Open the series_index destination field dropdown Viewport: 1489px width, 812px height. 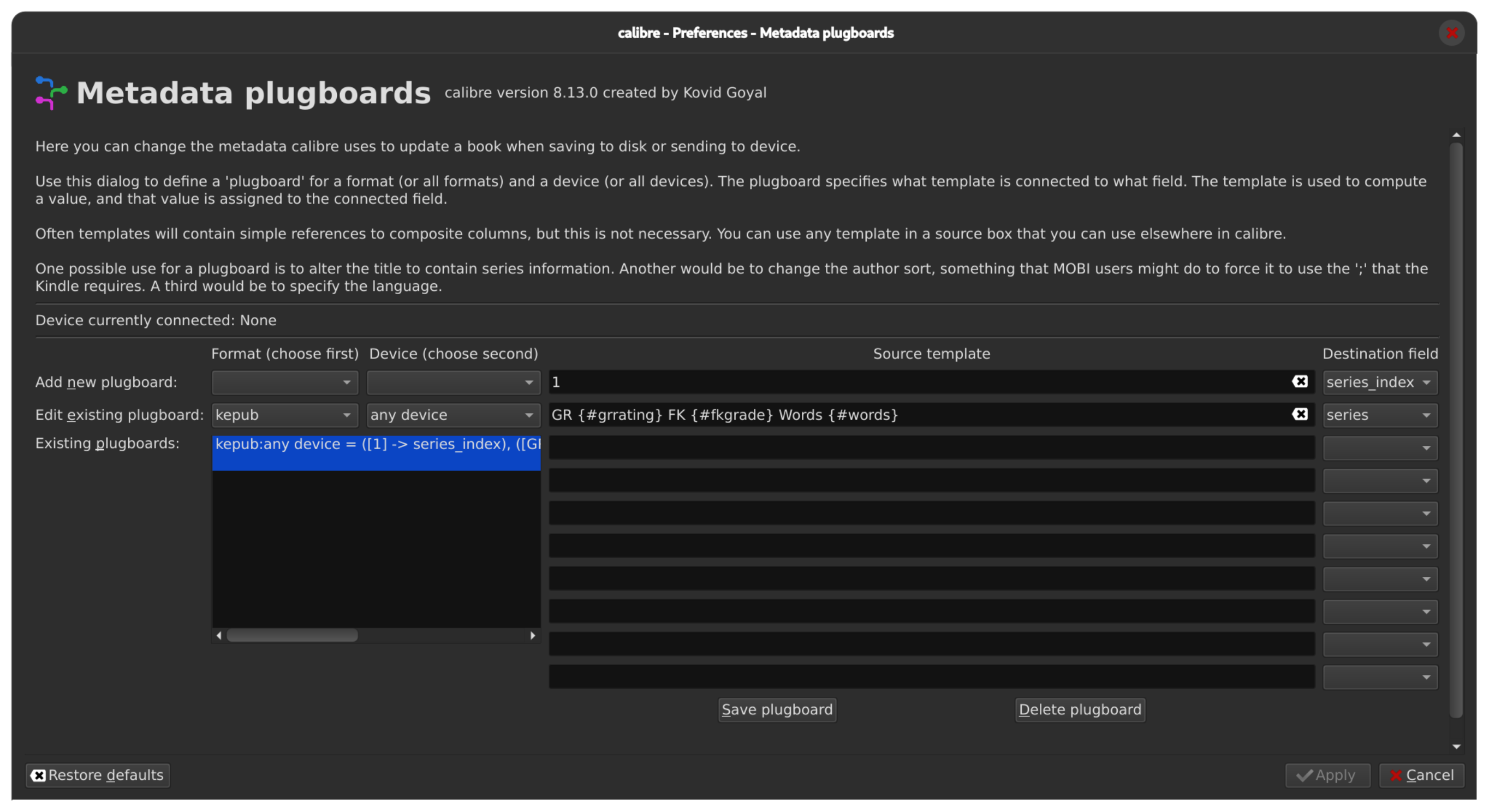click(x=1379, y=382)
